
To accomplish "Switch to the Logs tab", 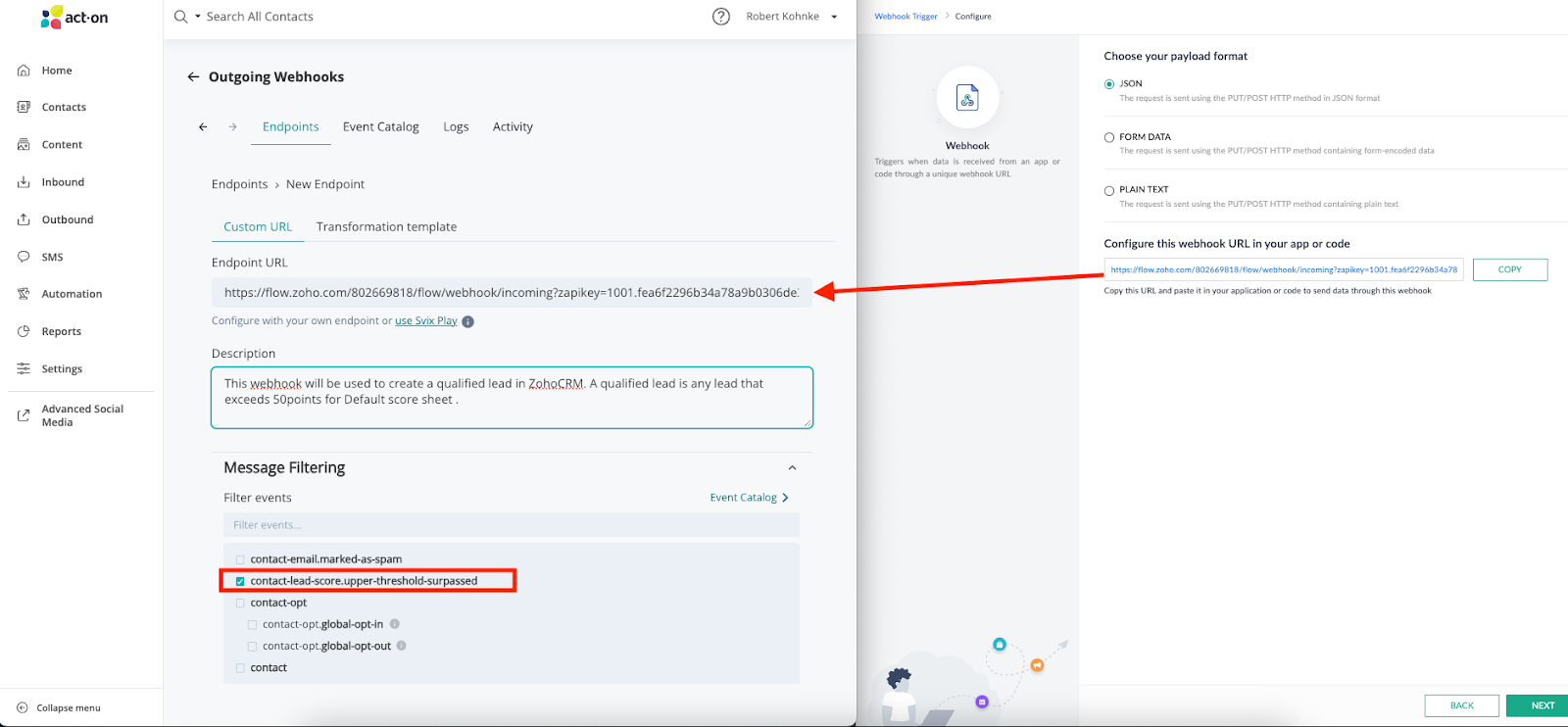I will 456,126.
